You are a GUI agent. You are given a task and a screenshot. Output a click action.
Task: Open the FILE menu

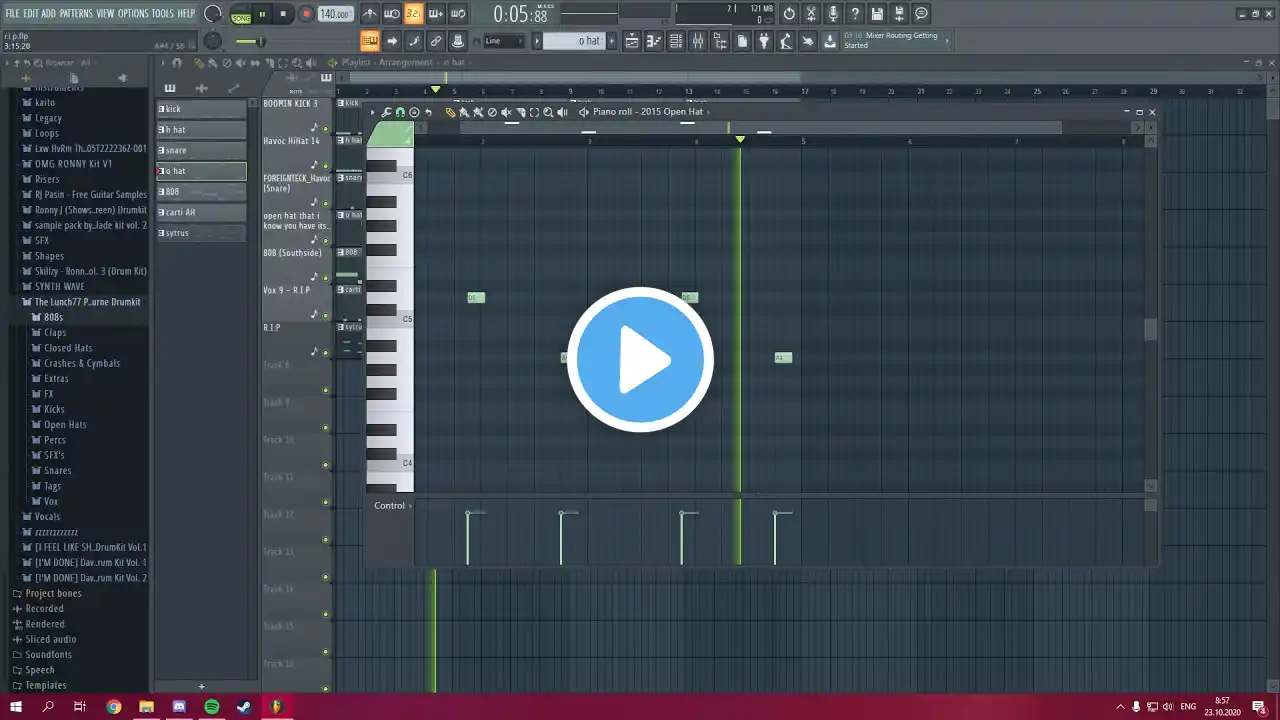(x=12, y=13)
